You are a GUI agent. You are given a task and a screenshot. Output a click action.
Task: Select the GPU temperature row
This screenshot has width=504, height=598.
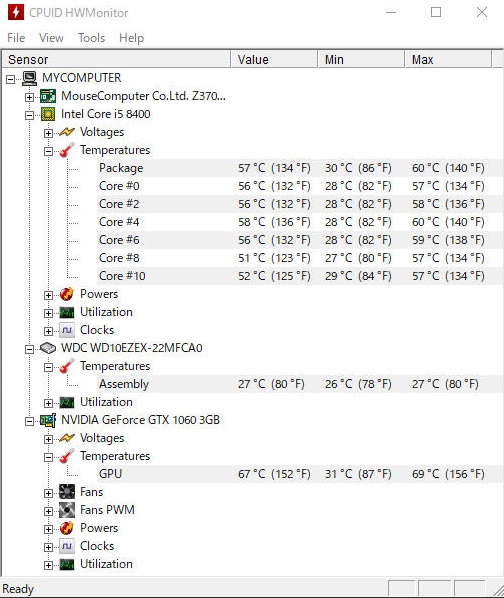300,474
